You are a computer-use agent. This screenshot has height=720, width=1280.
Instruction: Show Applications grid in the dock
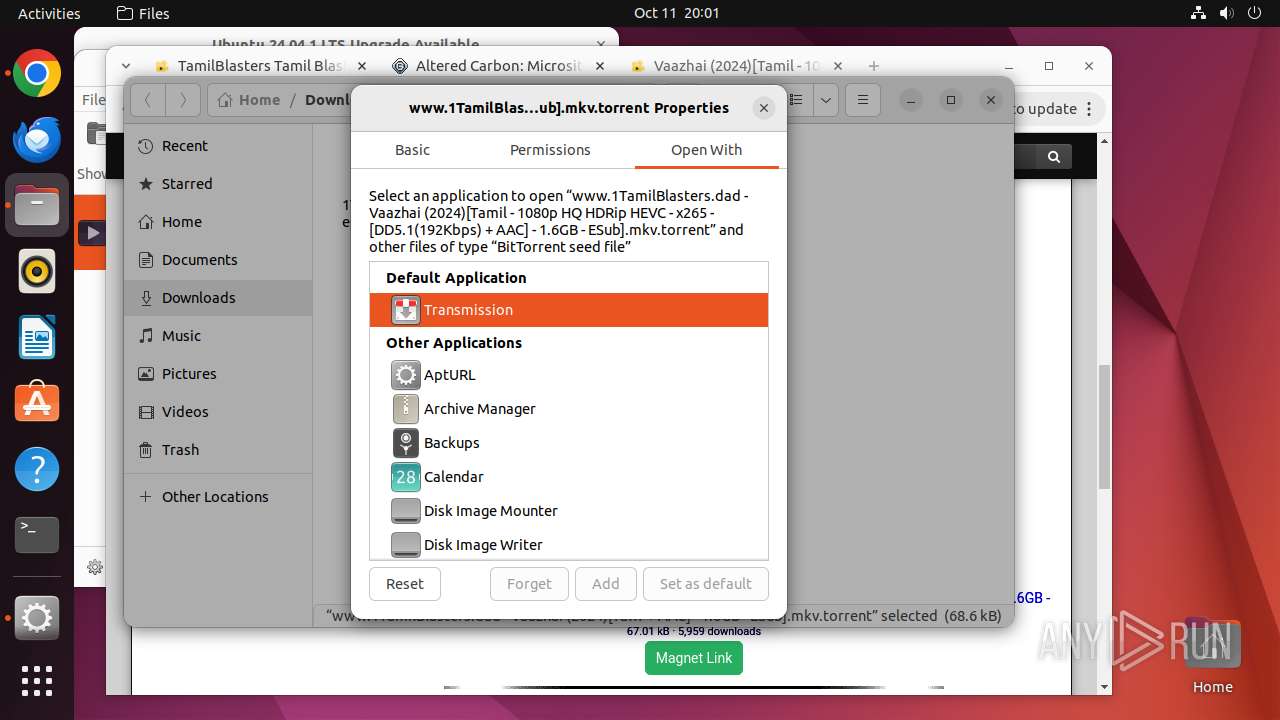37,681
